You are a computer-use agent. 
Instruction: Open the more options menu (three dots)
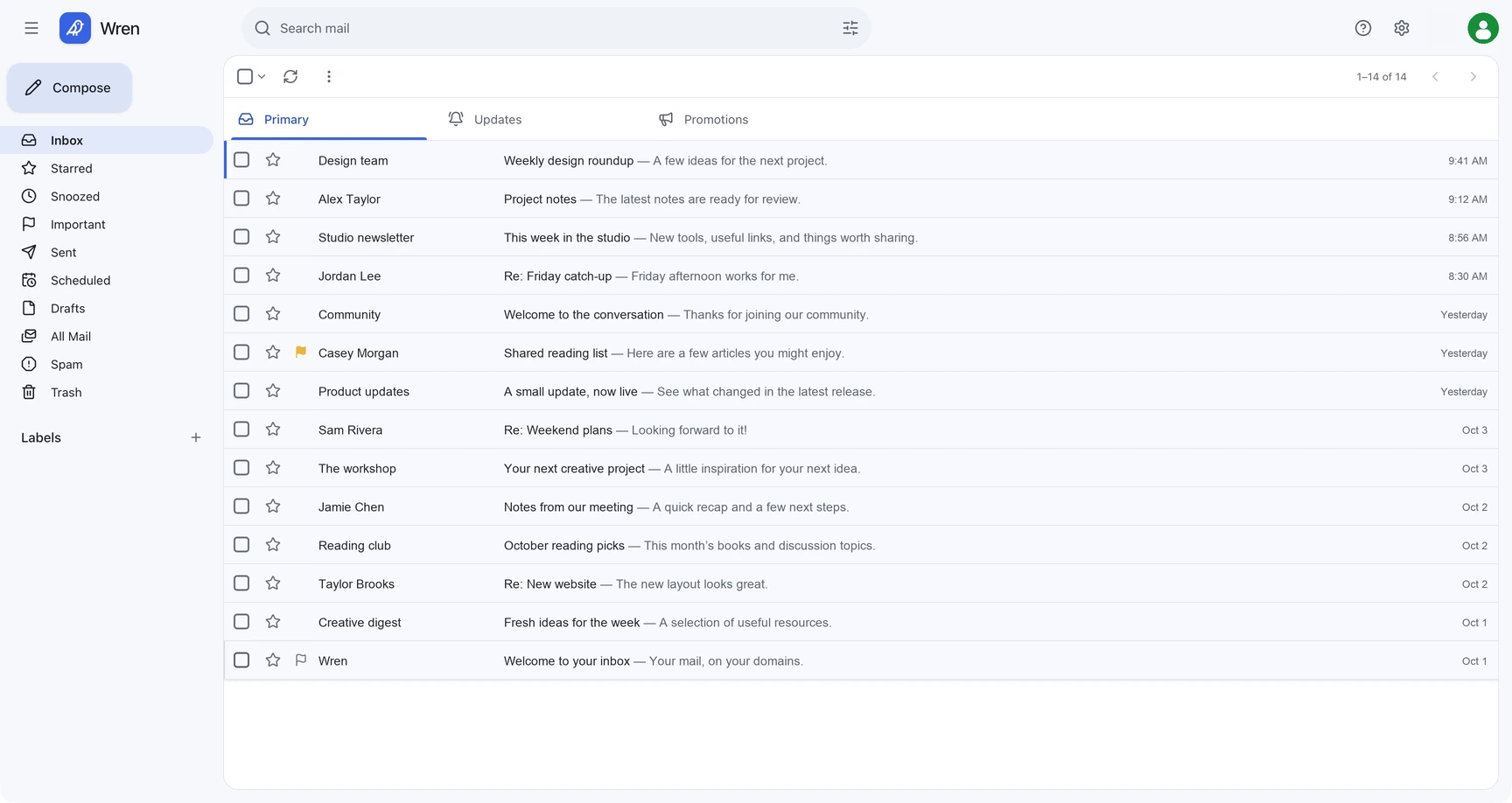click(329, 77)
